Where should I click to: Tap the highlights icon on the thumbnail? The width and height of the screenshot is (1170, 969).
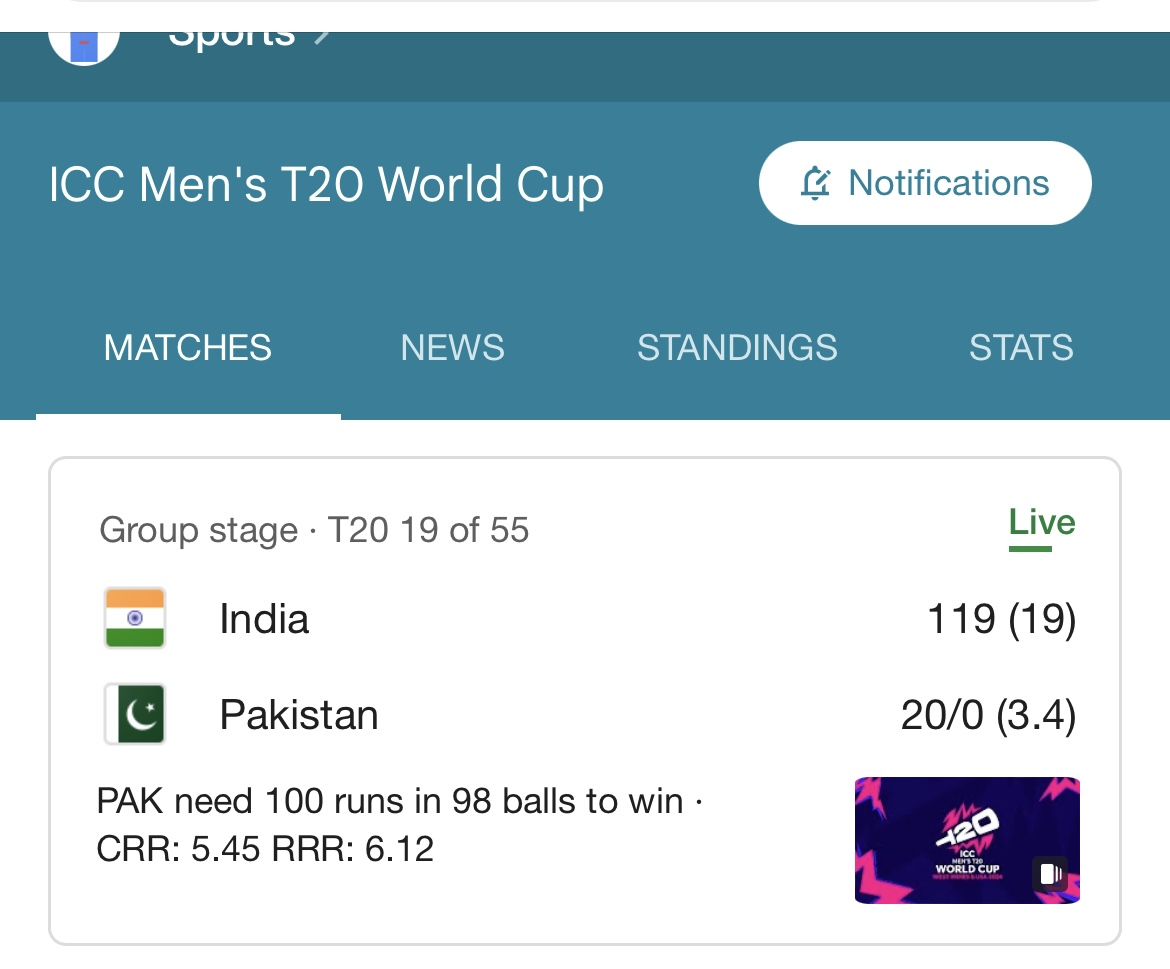pyautogui.click(x=1051, y=873)
